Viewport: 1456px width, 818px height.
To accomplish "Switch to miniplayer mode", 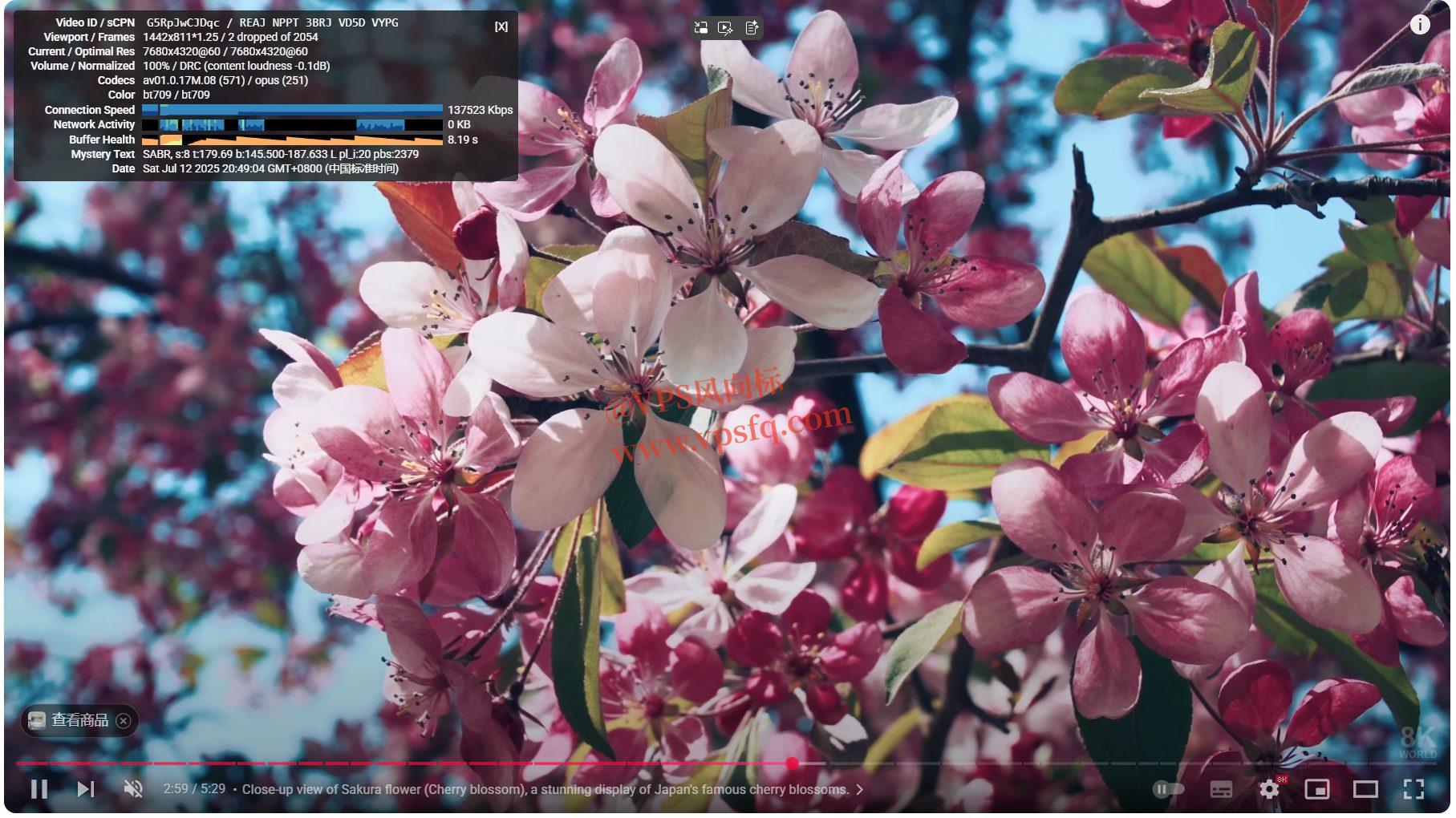I will tap(1316, 789).
